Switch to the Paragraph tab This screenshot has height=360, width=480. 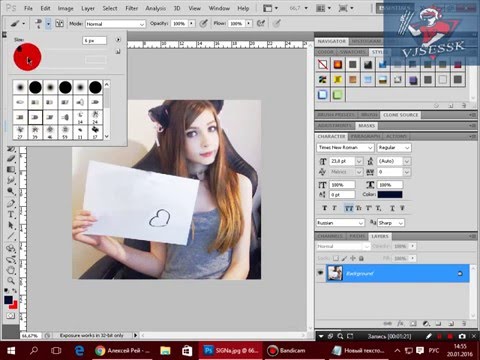click(366, 136)
